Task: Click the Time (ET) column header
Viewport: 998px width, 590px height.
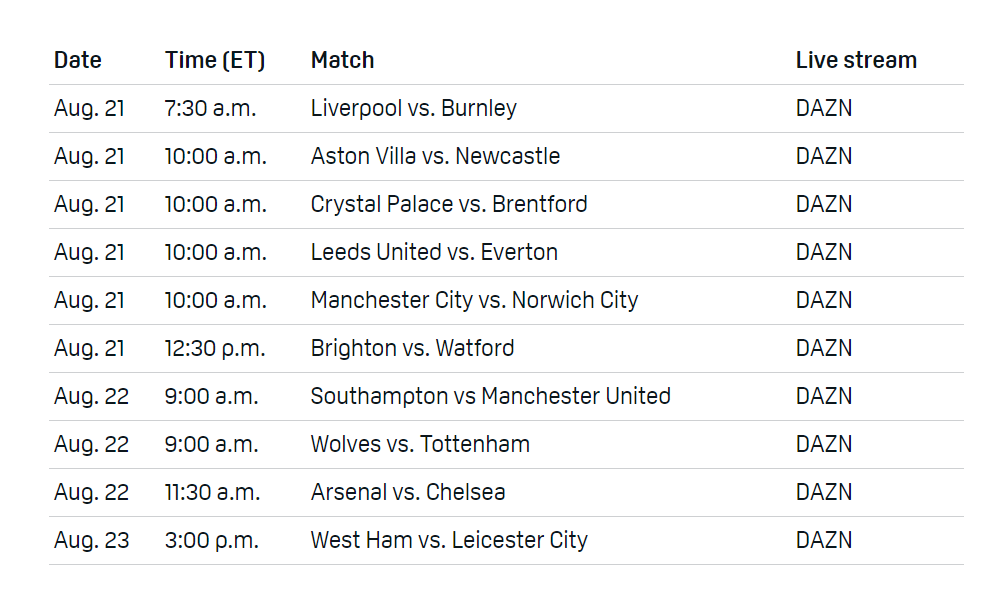Action: (215, 60)
